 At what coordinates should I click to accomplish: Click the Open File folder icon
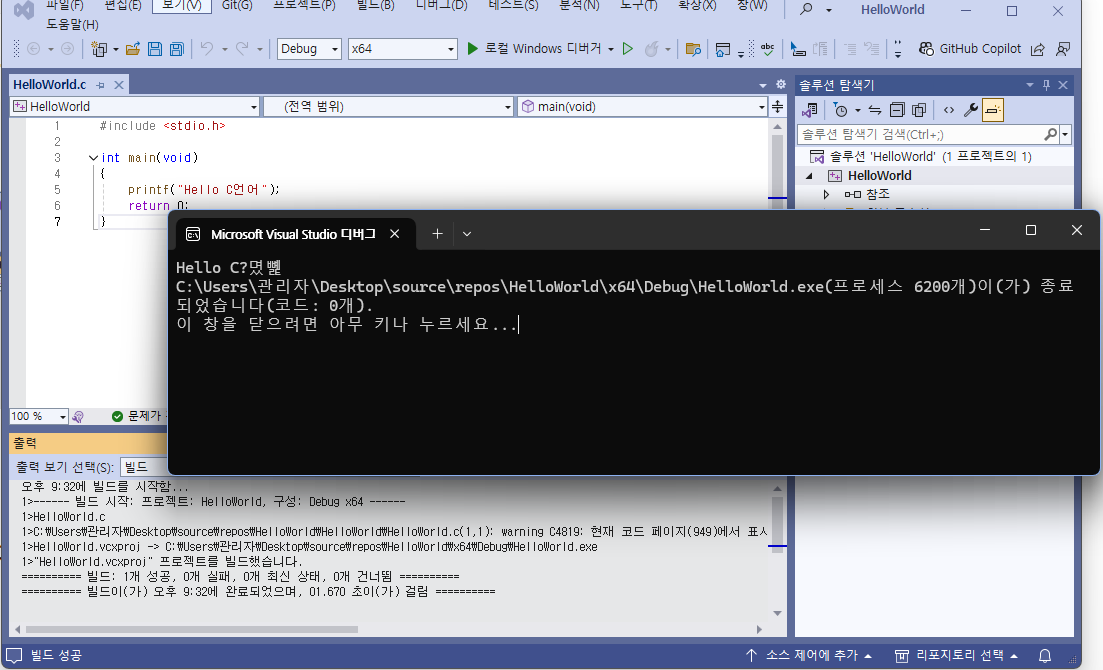[x=132, y=49]
